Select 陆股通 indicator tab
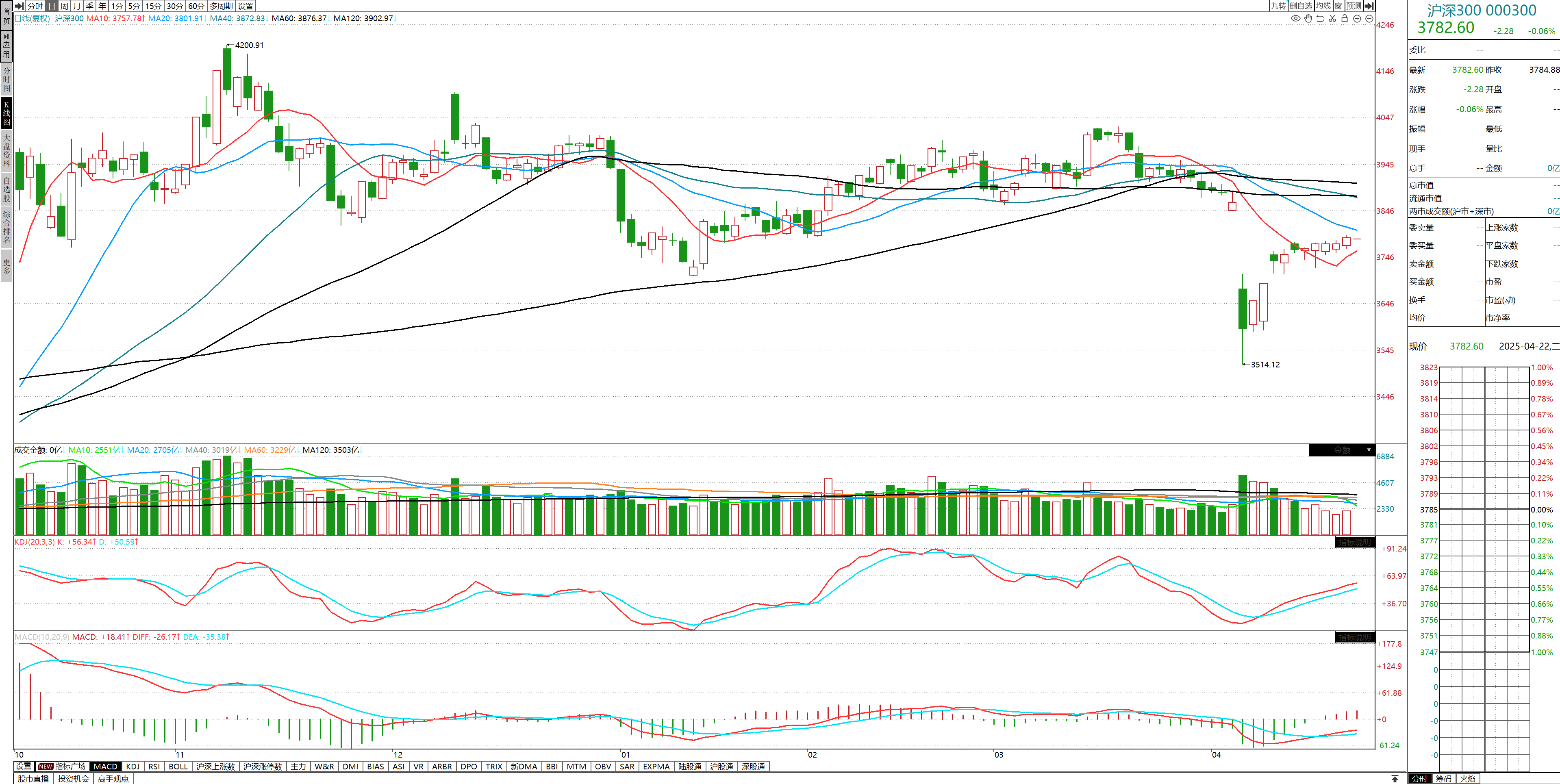 click(690, 767)
